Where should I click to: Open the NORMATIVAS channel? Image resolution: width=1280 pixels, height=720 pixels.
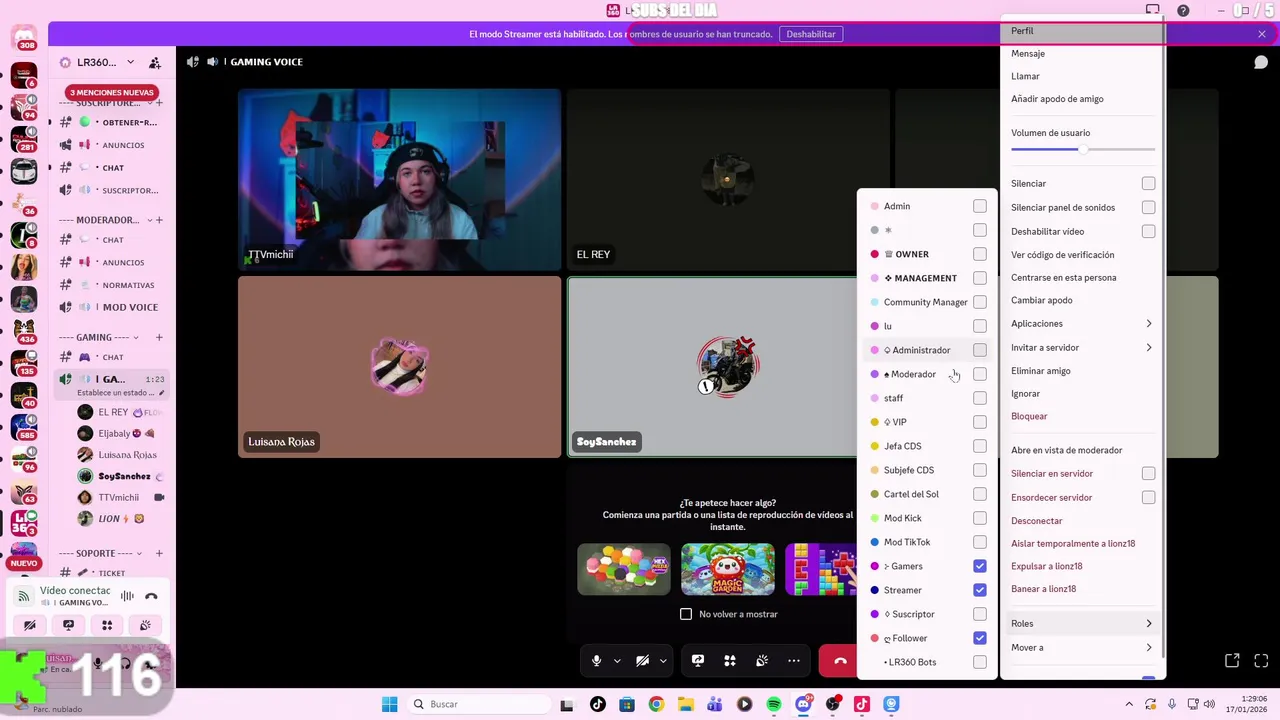click(110, 285)
